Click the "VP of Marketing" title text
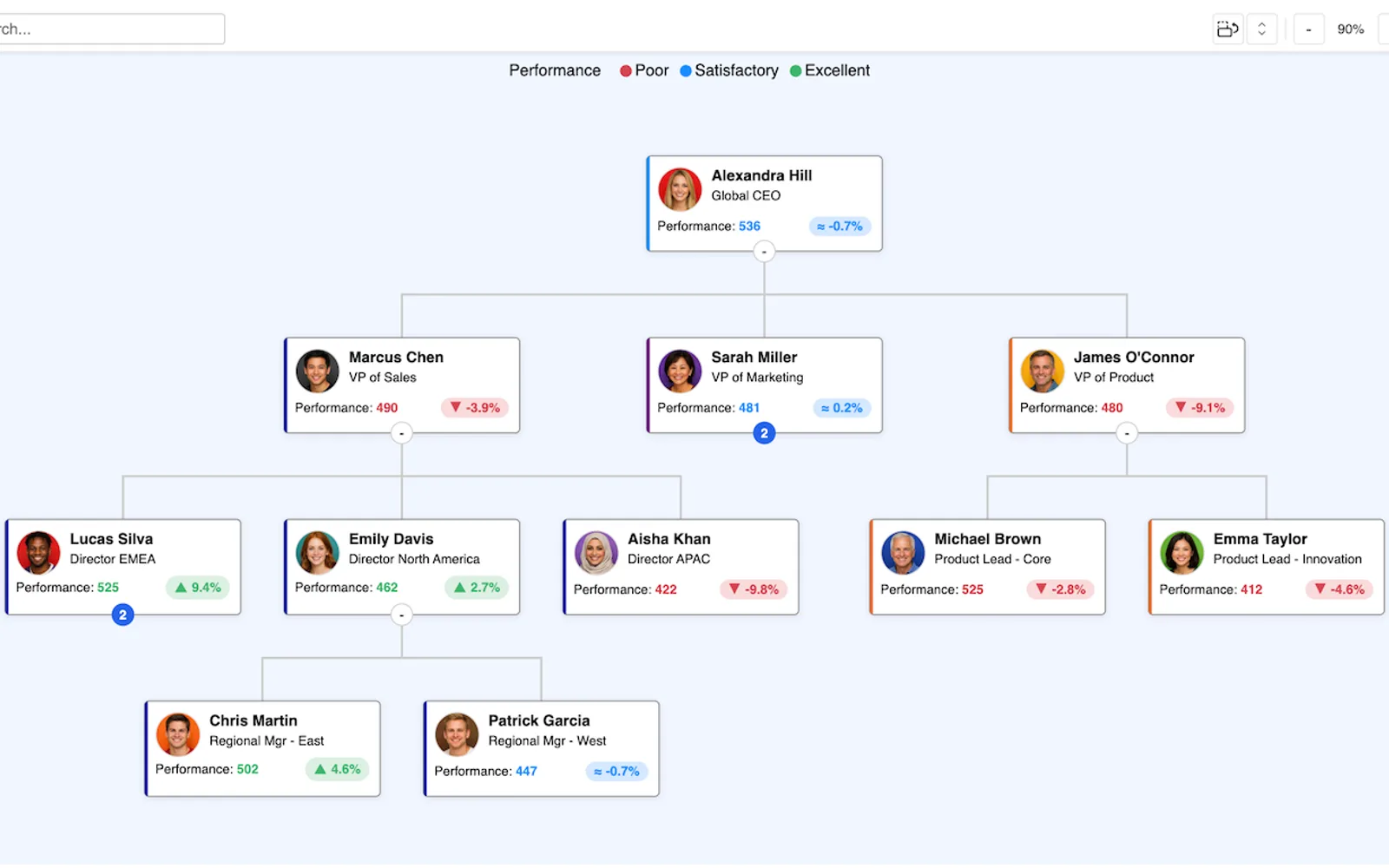This screenshot has width=1389, height=868. tap(757, 378)
